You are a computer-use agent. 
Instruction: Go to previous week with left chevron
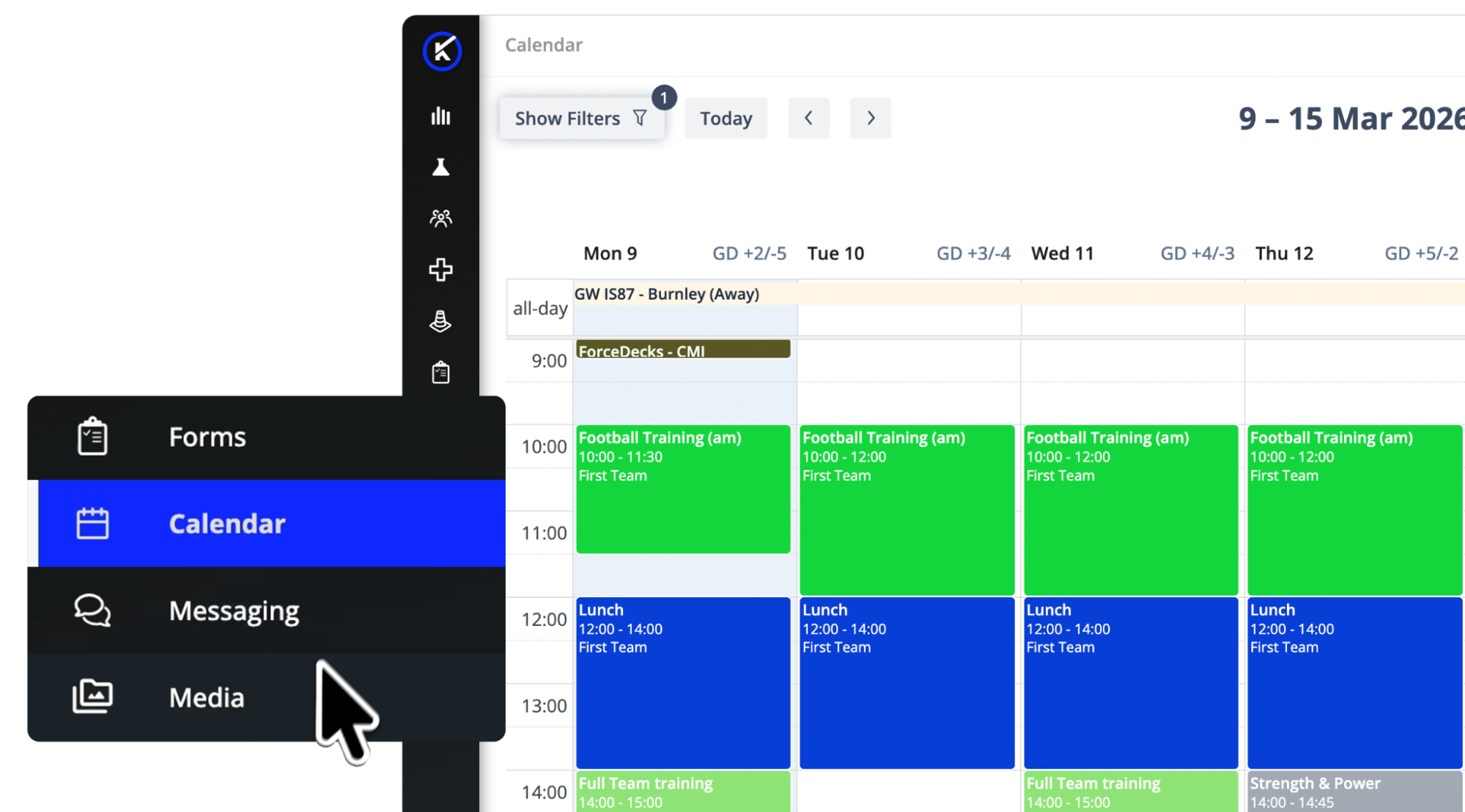(x=808, y=118)
